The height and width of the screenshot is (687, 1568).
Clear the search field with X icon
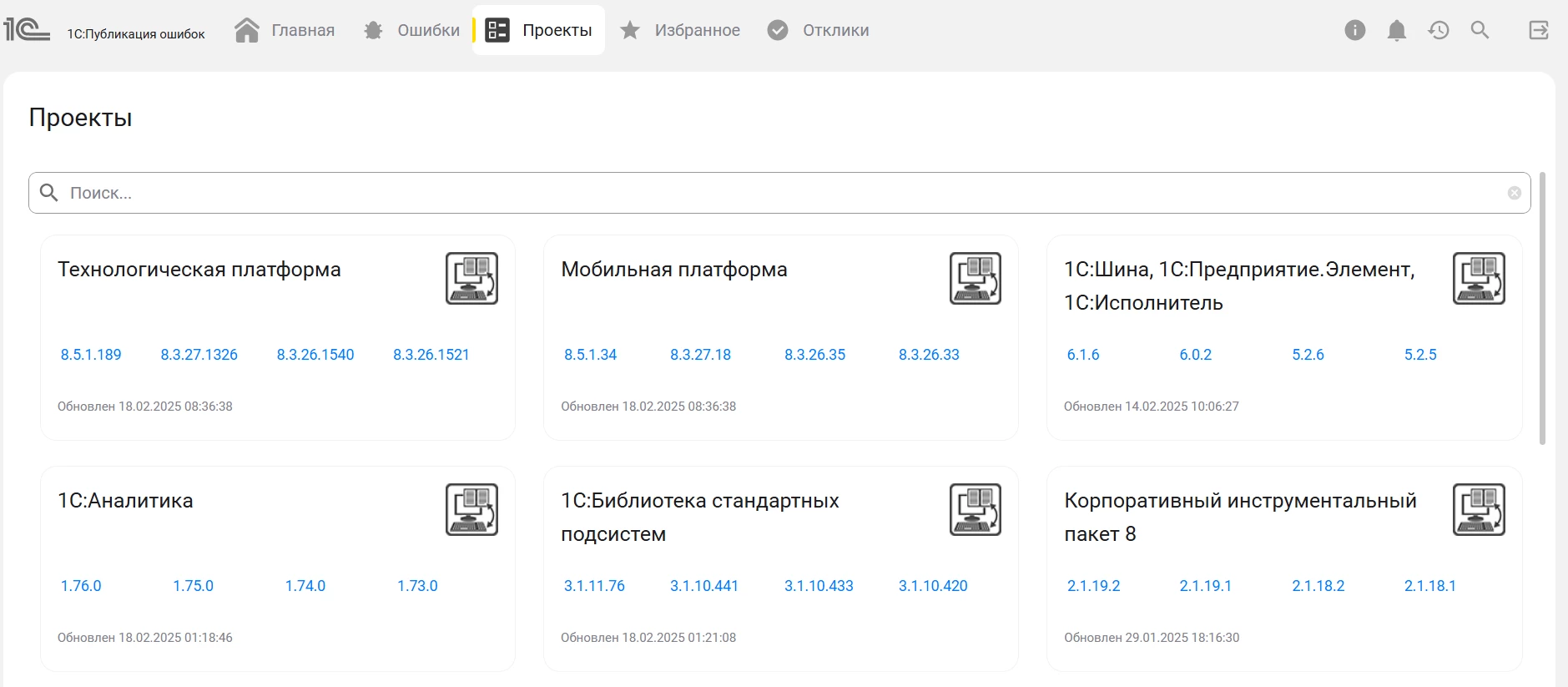(1515, 193)
